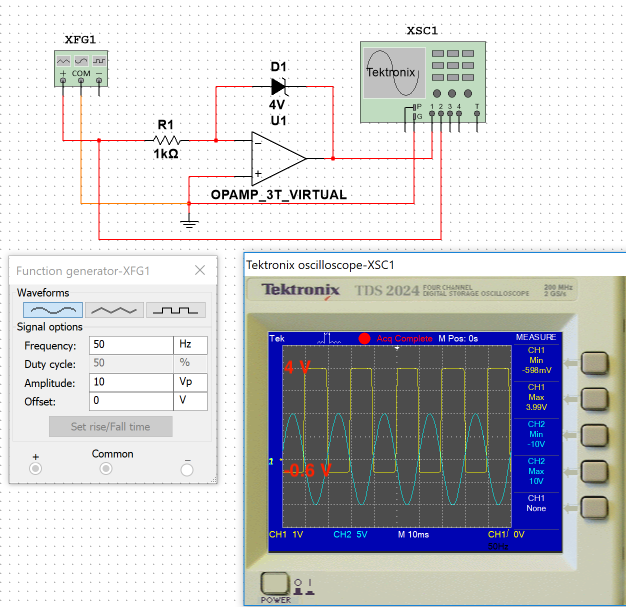Screen dimensions: 626x607
Task: Click the XFG1 function generator instrument
Action: pos(83,66)
